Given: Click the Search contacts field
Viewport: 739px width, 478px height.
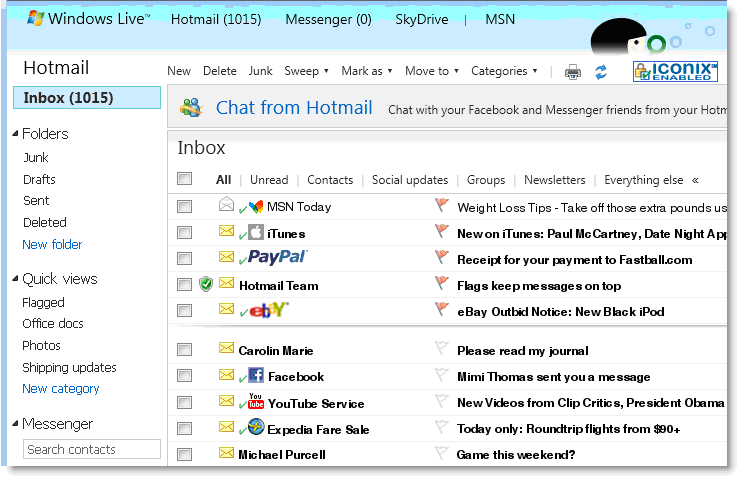Looking at the screenshot, I should tap(91, 449).
